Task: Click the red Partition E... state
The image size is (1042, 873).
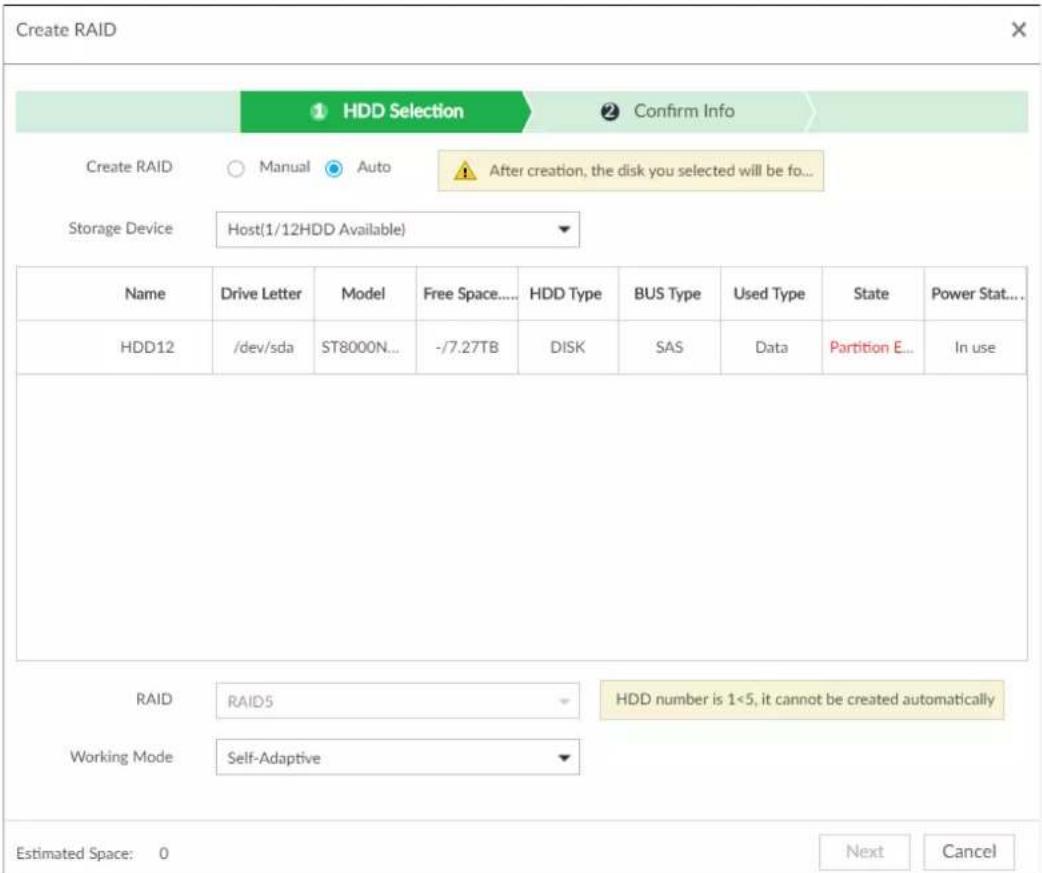Action: 871,347
